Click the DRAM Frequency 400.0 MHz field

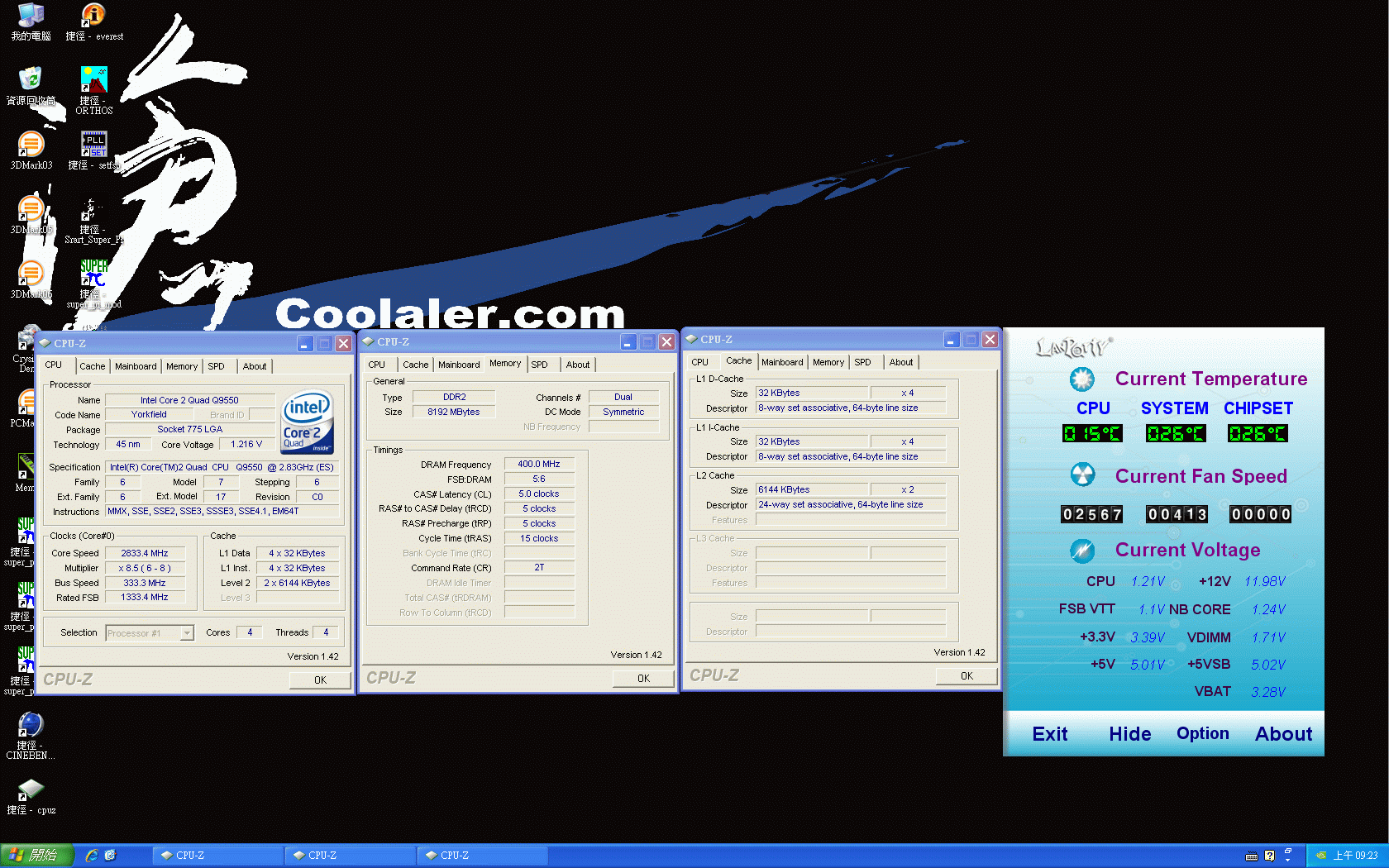click(539, 465)
